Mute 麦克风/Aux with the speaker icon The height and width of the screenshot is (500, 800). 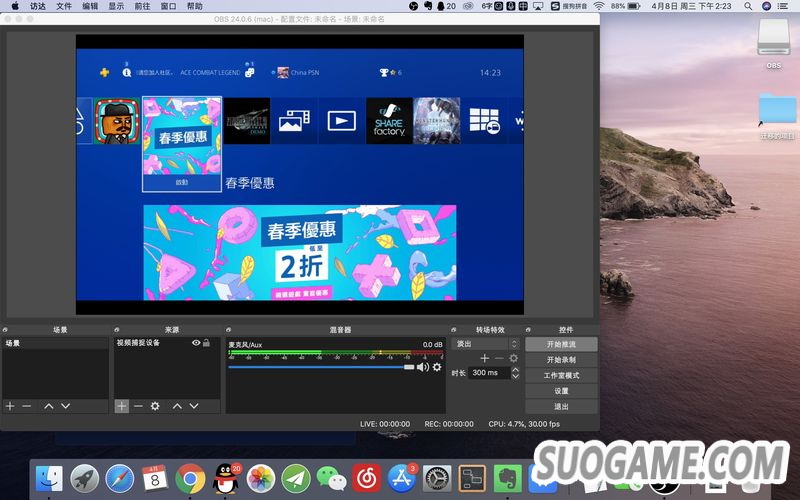pos(422,367)
